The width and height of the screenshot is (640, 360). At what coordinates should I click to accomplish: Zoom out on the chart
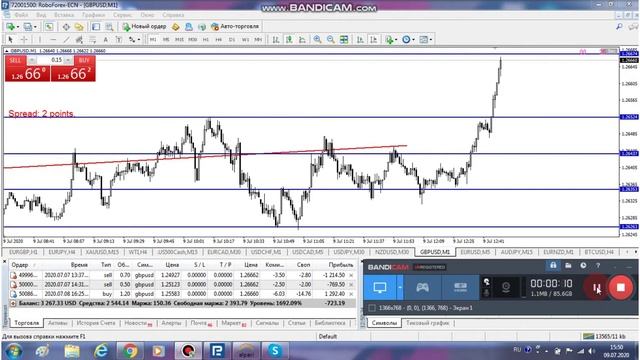[331, 40]
